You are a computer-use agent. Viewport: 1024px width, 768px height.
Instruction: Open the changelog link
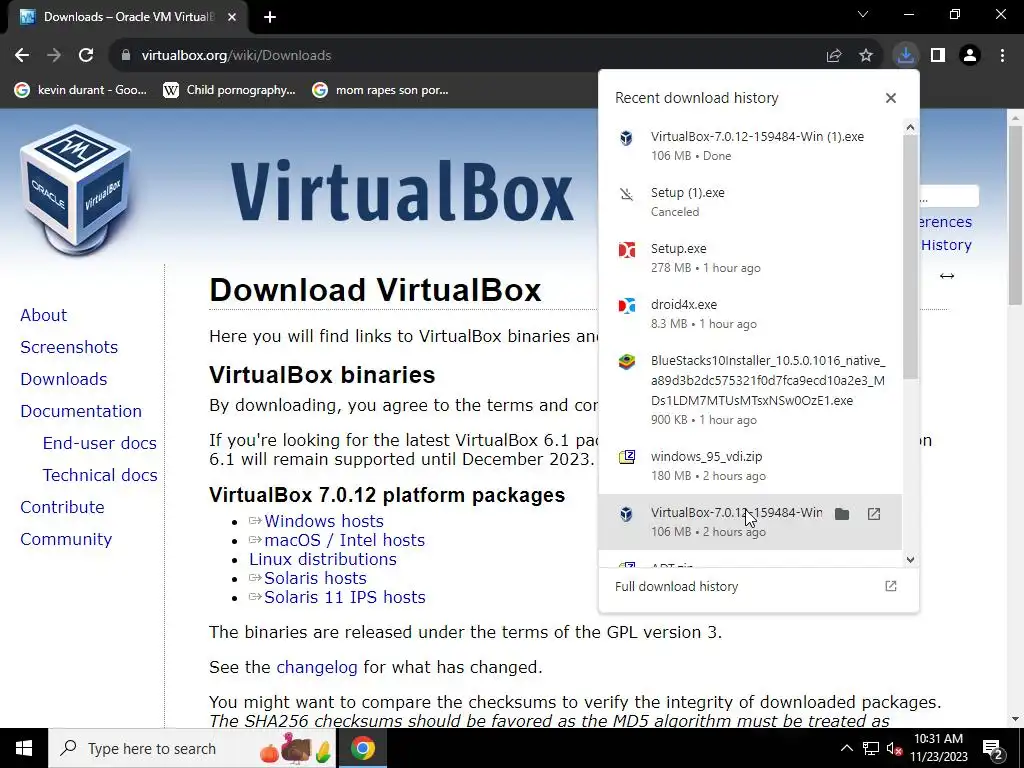click(317, 667)
